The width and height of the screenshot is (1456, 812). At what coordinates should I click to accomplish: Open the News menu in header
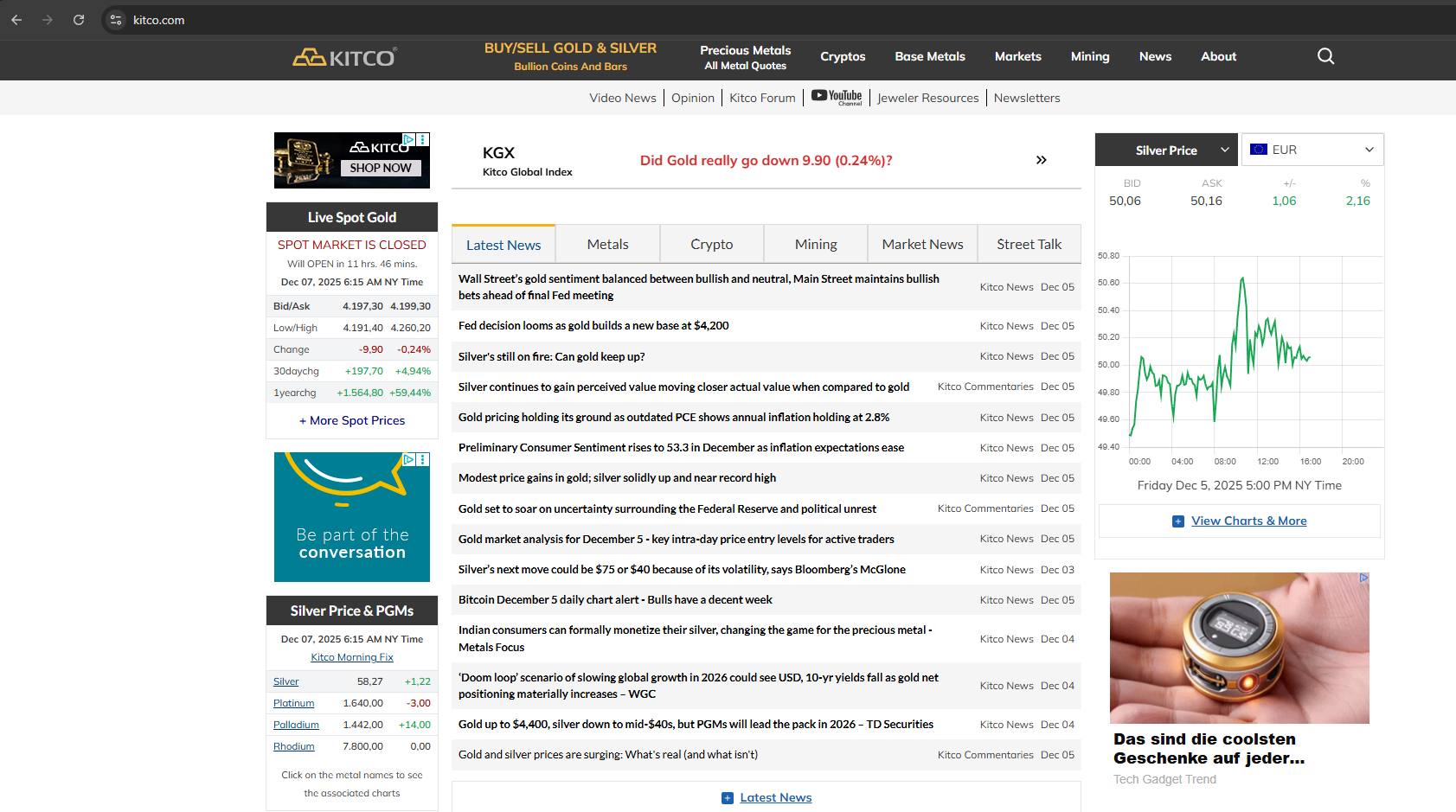1155,56
